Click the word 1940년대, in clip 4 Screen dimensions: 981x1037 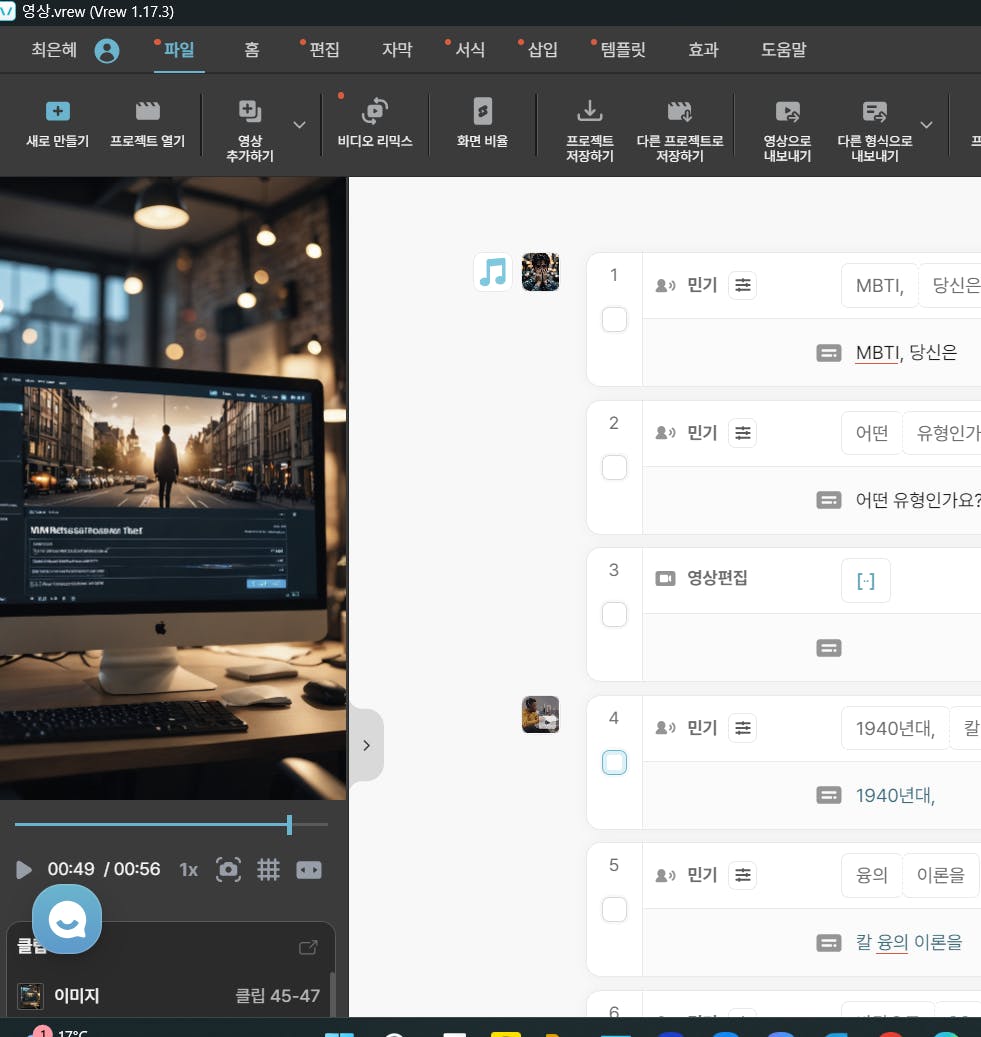point(895,729)
